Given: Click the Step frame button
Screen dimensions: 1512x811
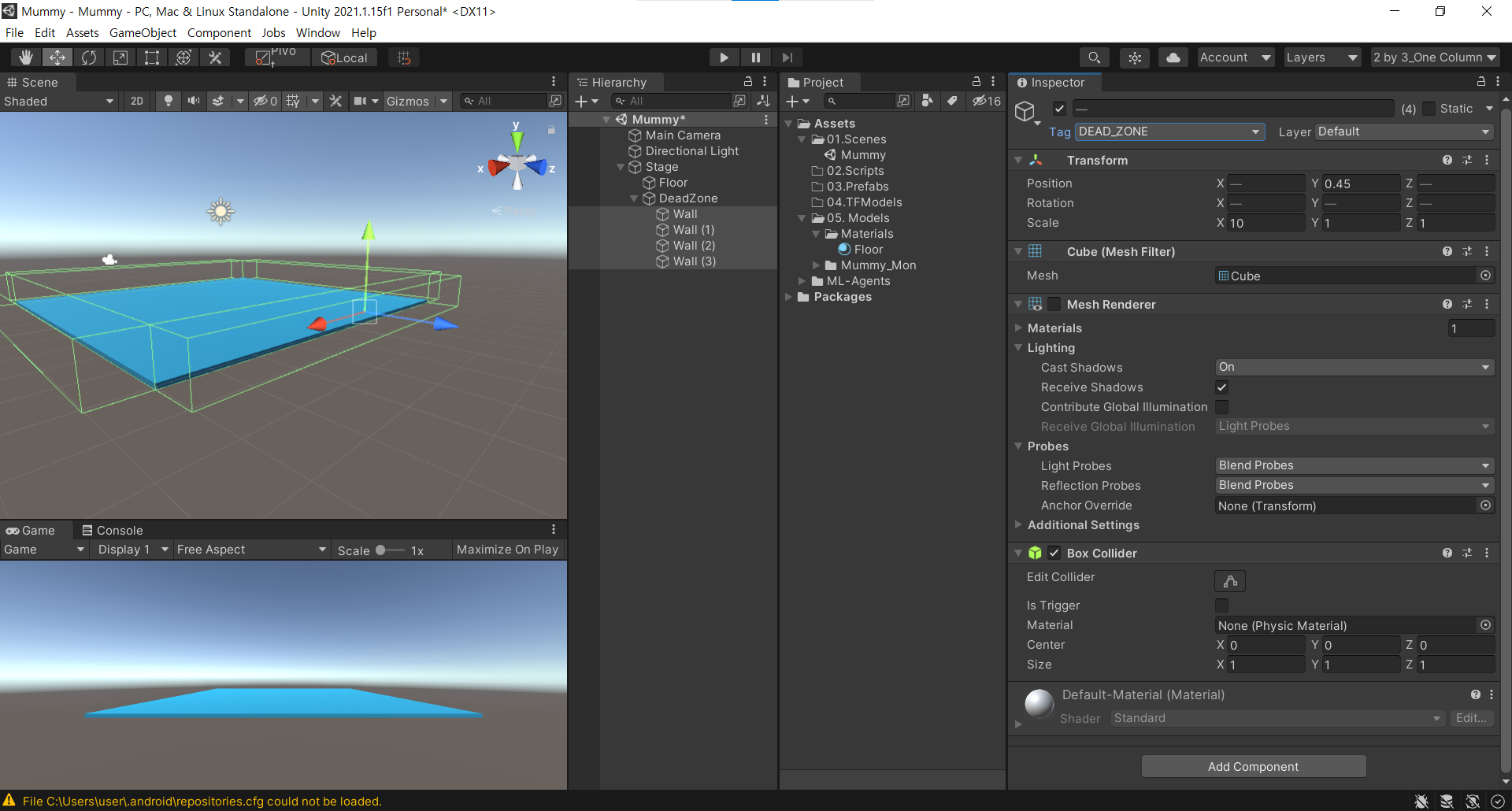Looking at the screenshot, I should [x=787, y=57].
